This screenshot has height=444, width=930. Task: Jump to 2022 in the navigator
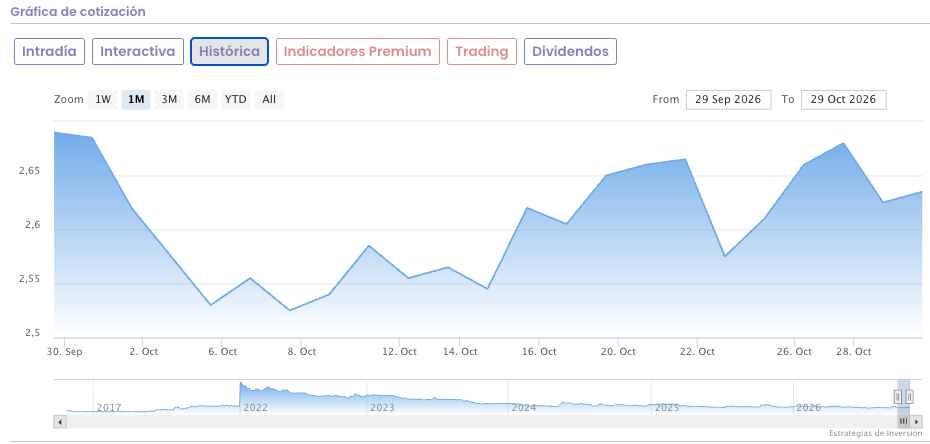click(x=256, y=408)
